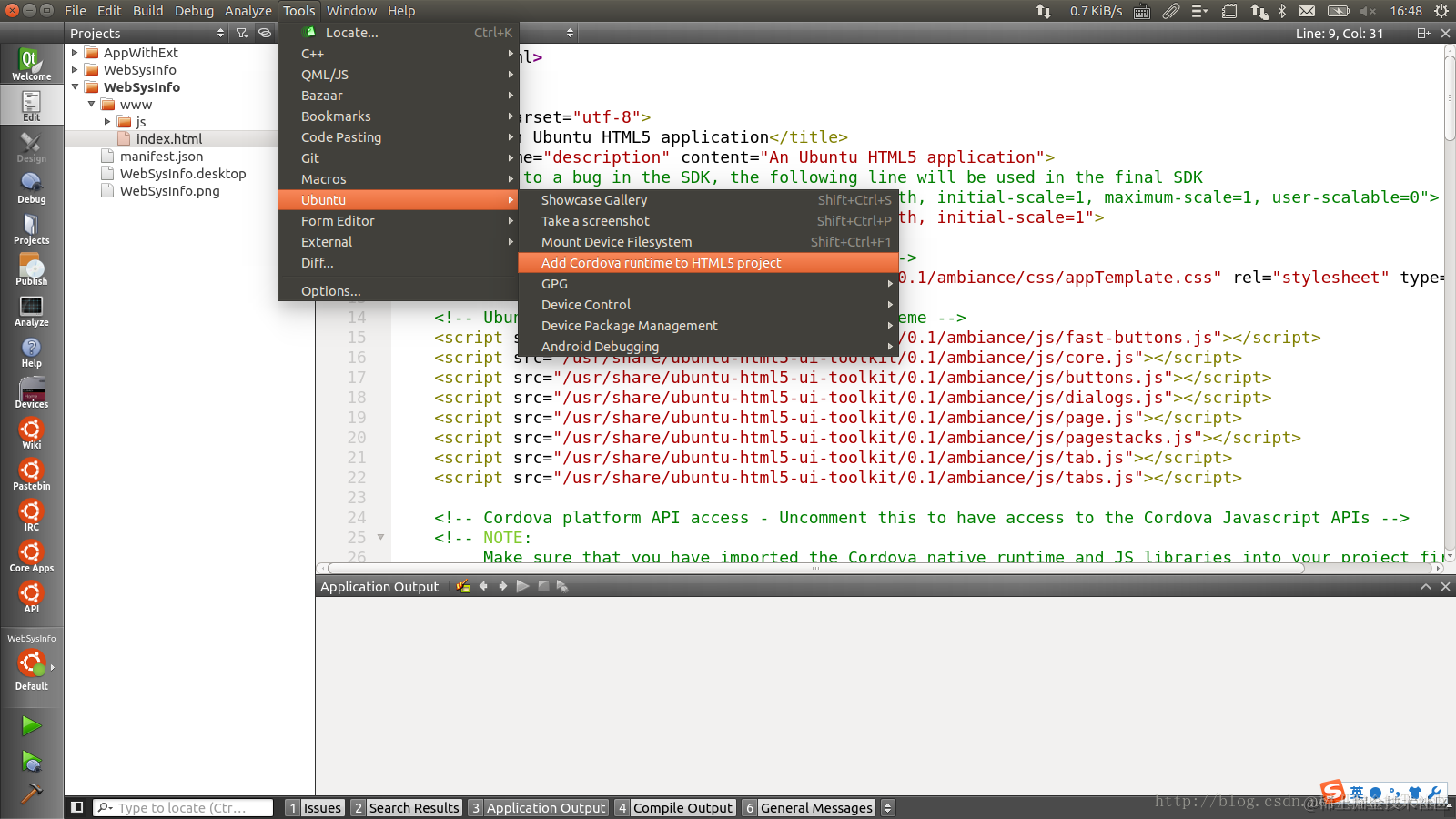Screen dimensions: 1456x819
Task: Minimize the Application Output pane
Action: click(x=1426, y=587)
